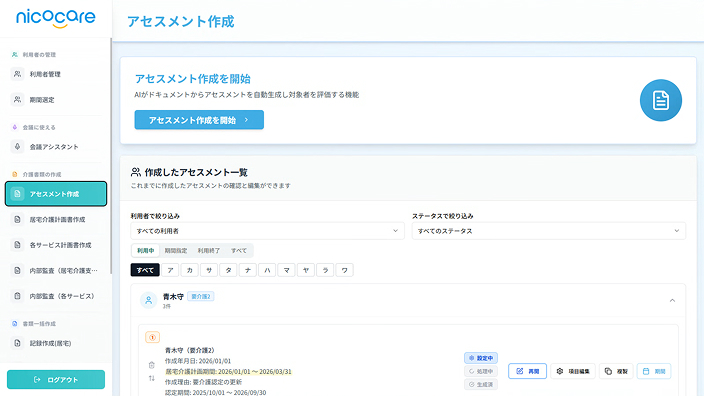Click the 生成済 status badge
Screen dimensions: 704x396
point(481,384)
